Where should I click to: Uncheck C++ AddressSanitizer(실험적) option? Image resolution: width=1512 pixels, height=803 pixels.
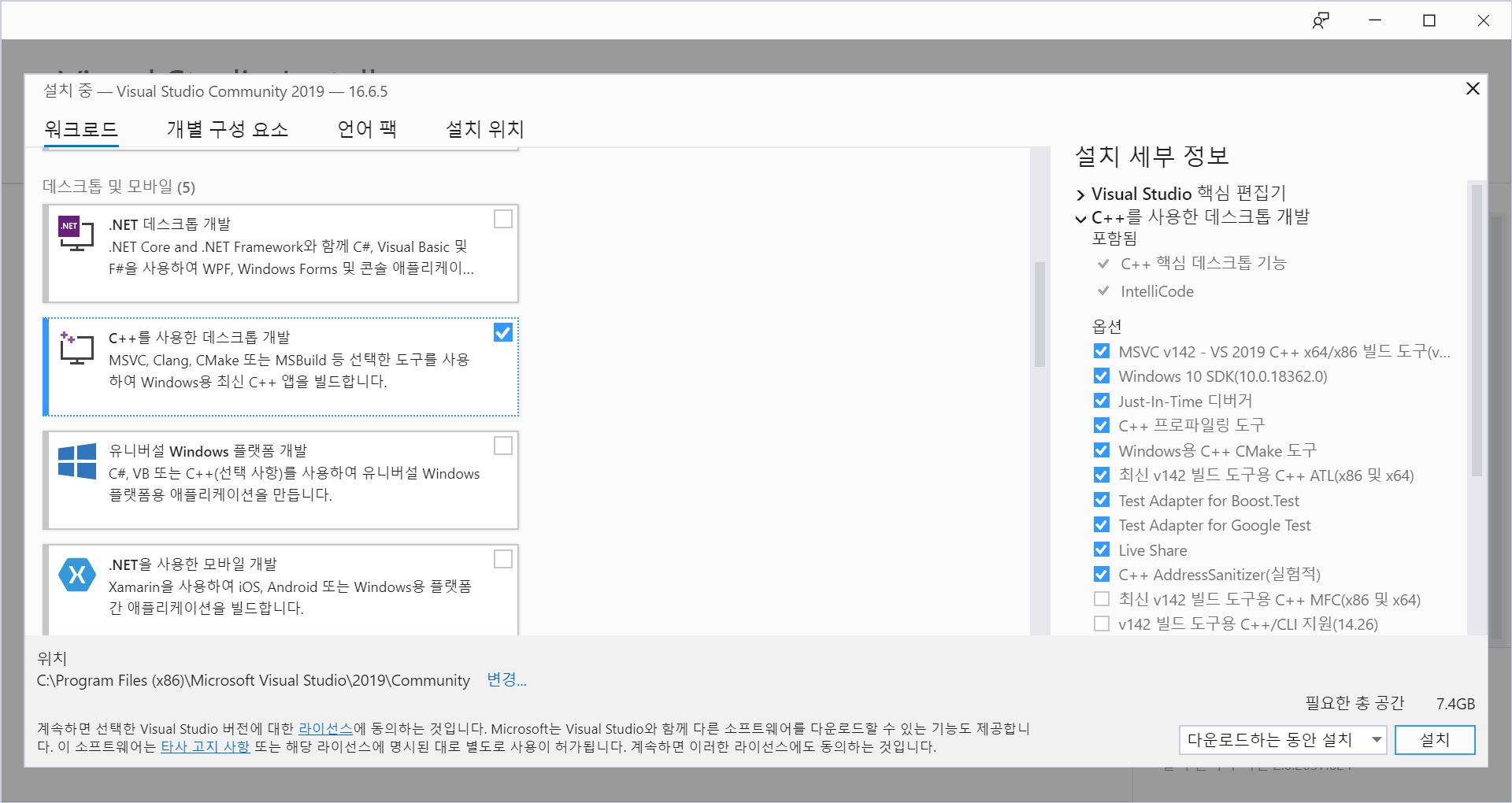click(x=1102, y=575)
